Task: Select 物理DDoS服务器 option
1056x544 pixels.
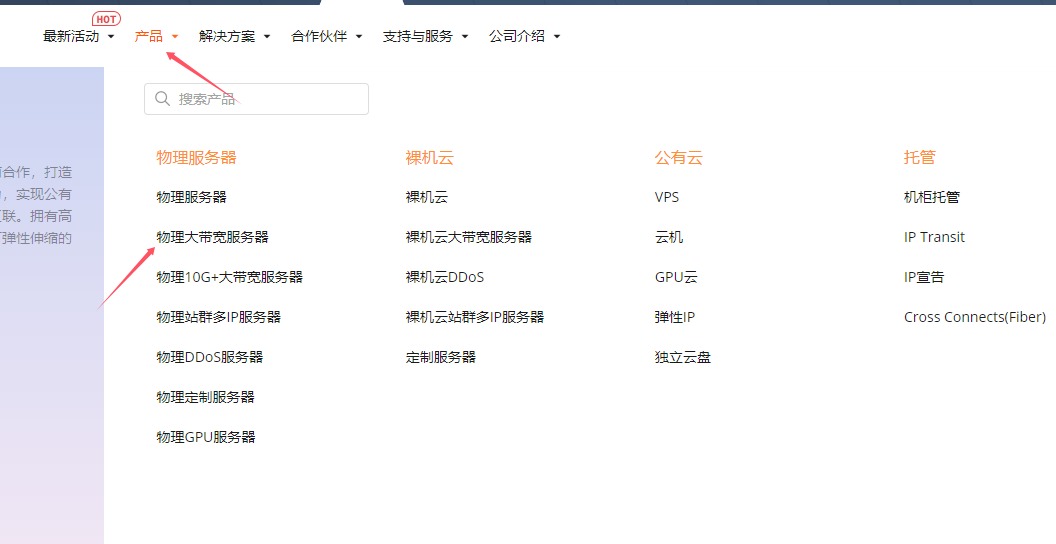Action: 209,357
